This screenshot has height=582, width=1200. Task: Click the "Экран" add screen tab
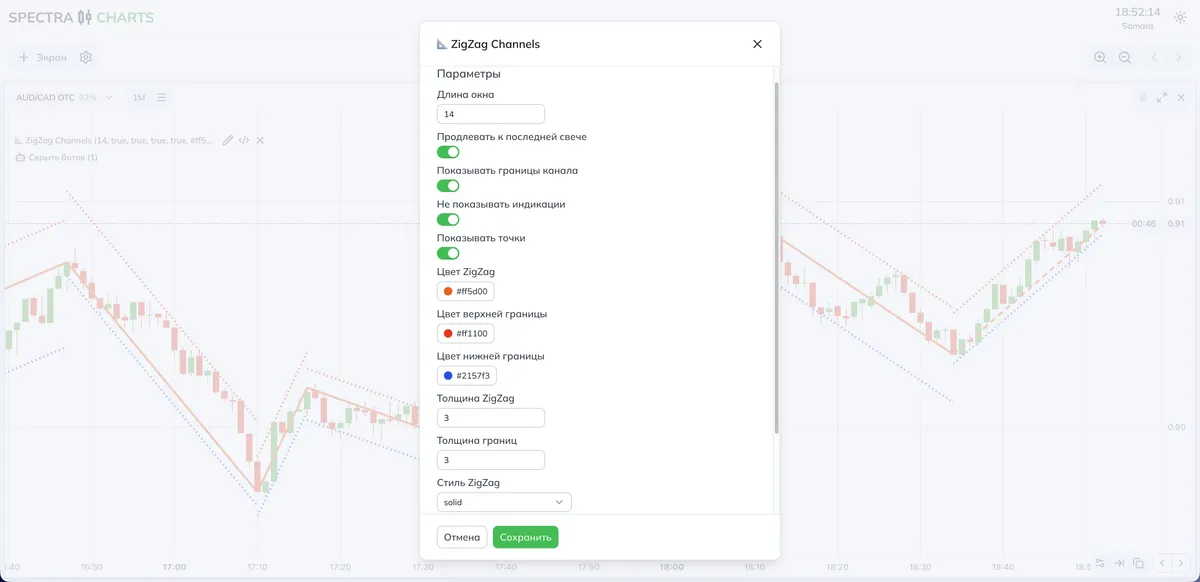pyautogui.click(x=43, y=58)
